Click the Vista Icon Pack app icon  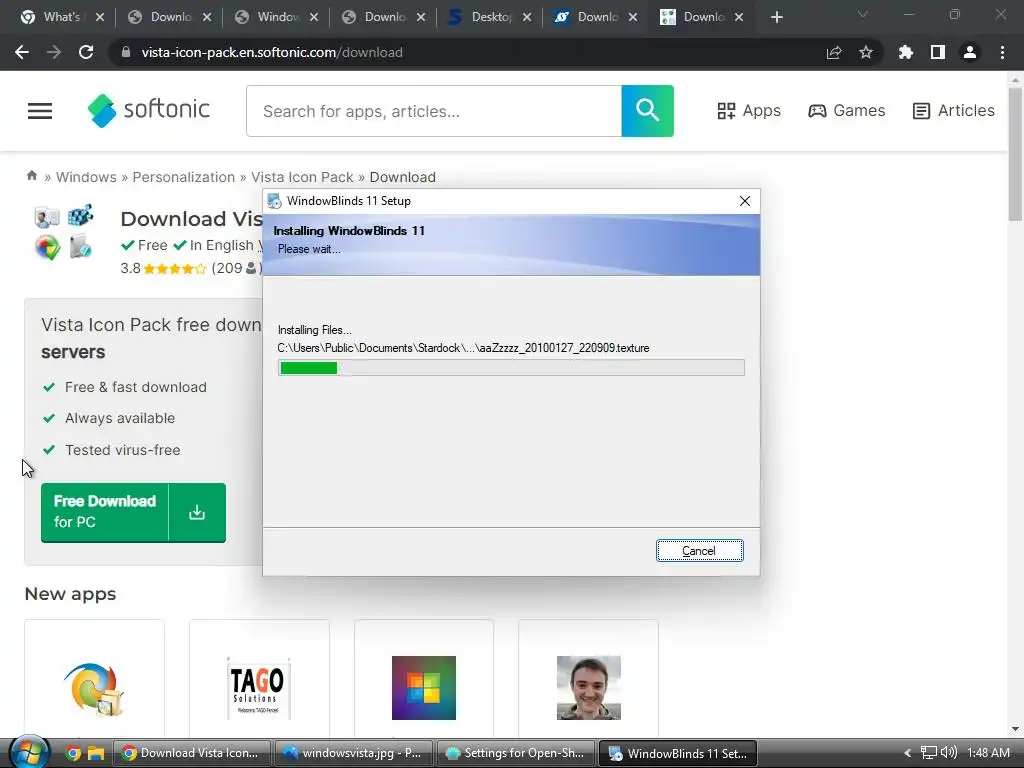click(x=63, y=232)
